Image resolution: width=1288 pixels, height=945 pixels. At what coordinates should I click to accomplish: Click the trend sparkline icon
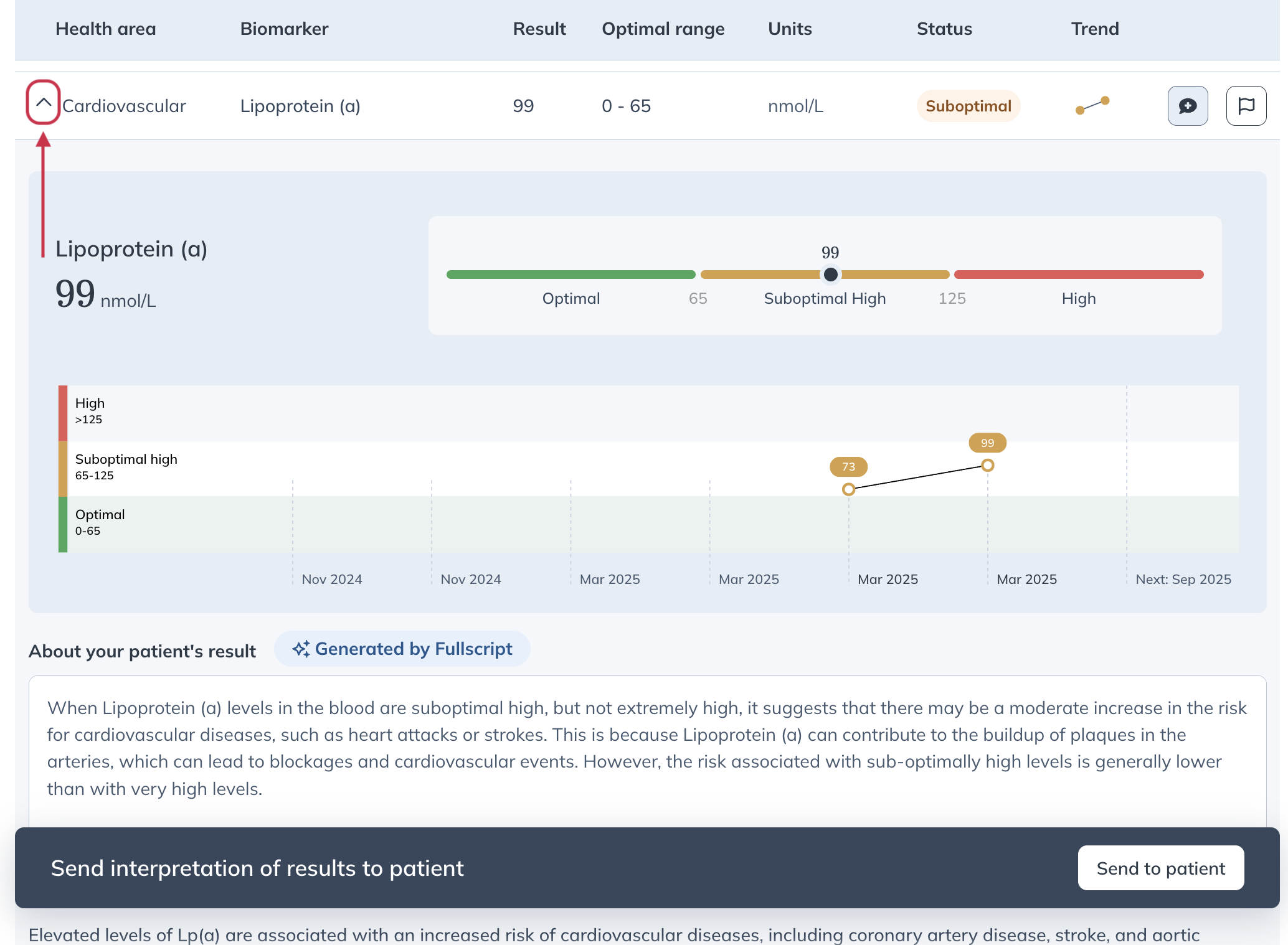pos(1092,106)
